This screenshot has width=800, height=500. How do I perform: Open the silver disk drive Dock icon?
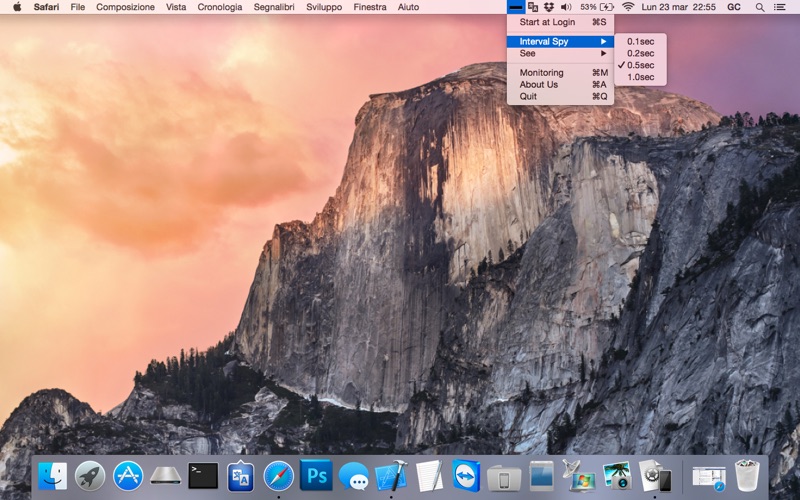tap(165, 477)
